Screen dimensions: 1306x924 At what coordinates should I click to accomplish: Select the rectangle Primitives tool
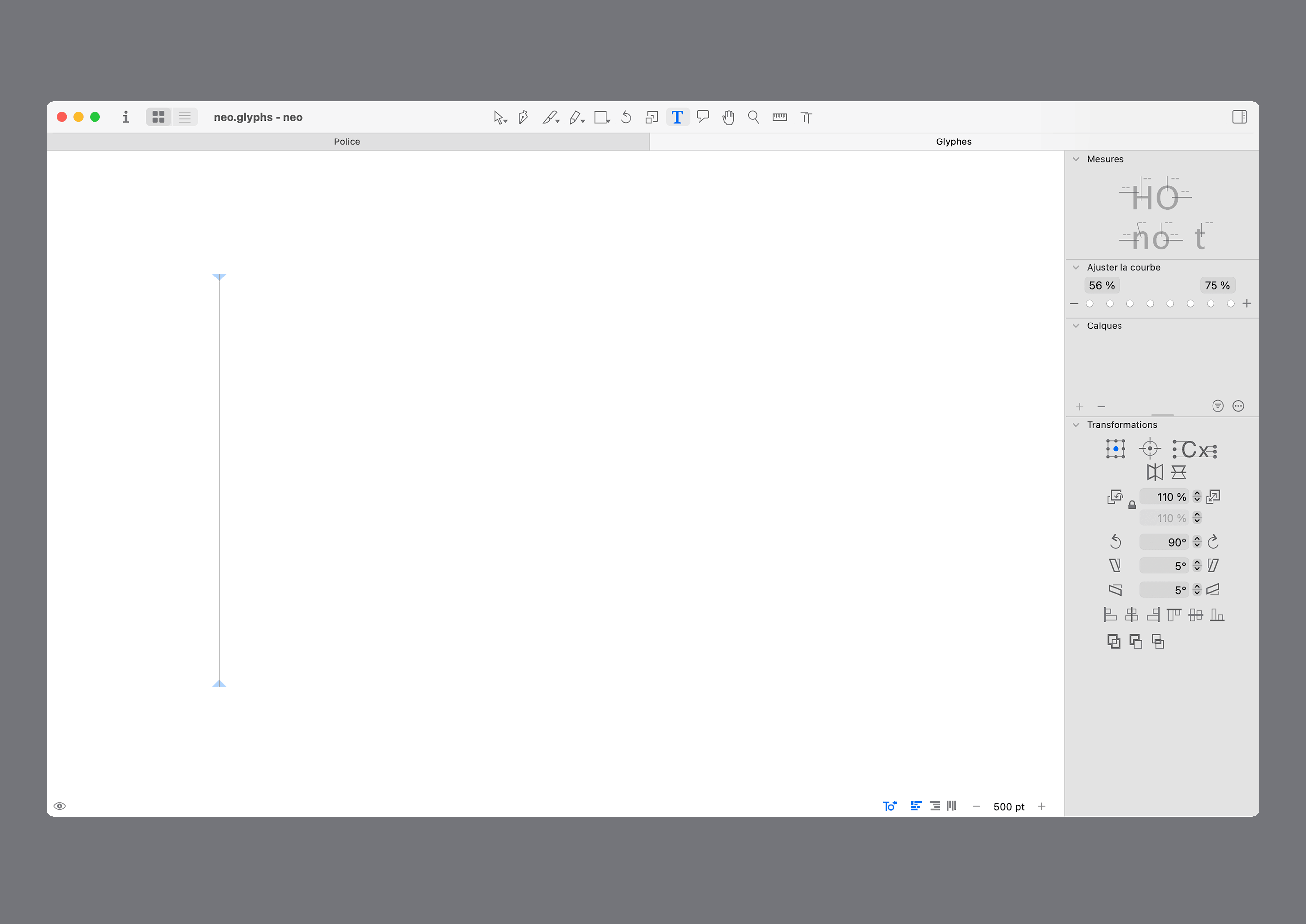click(602, 117)
